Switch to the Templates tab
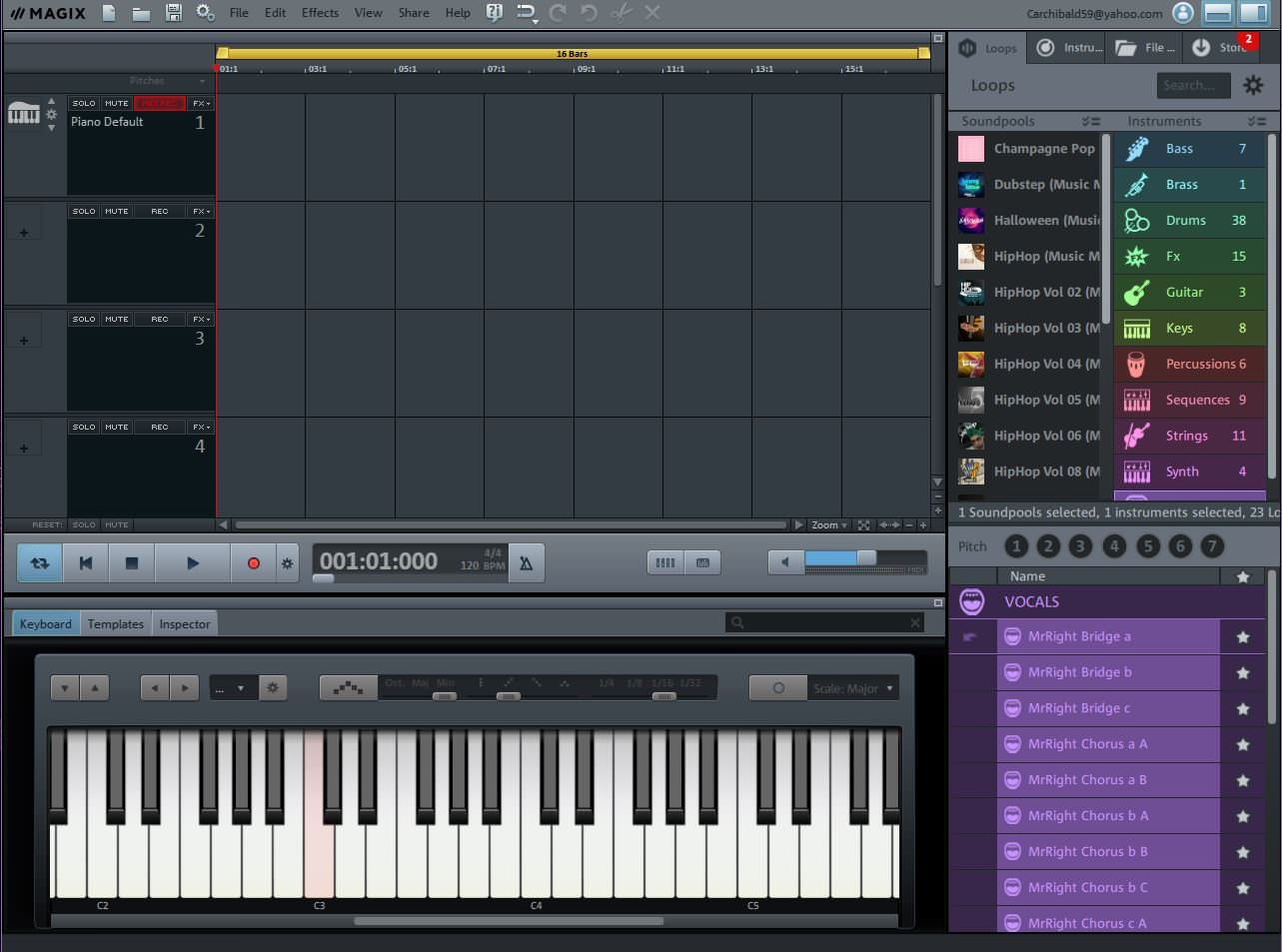This screenshot has height=952, width=1282. (x=116, y=623)
